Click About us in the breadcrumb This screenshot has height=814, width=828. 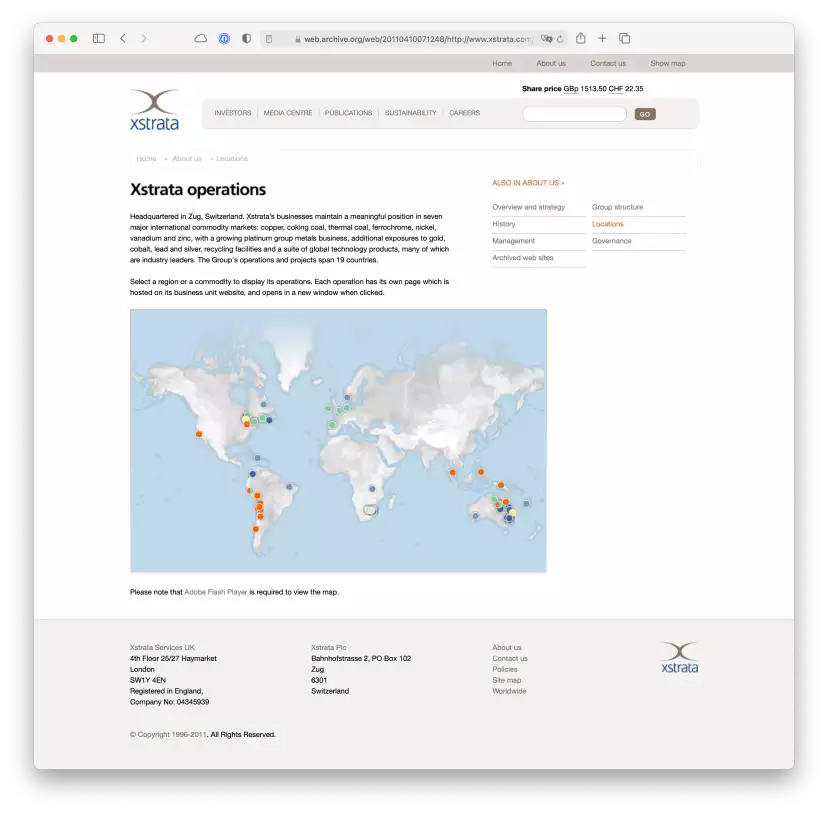(187, 158)
